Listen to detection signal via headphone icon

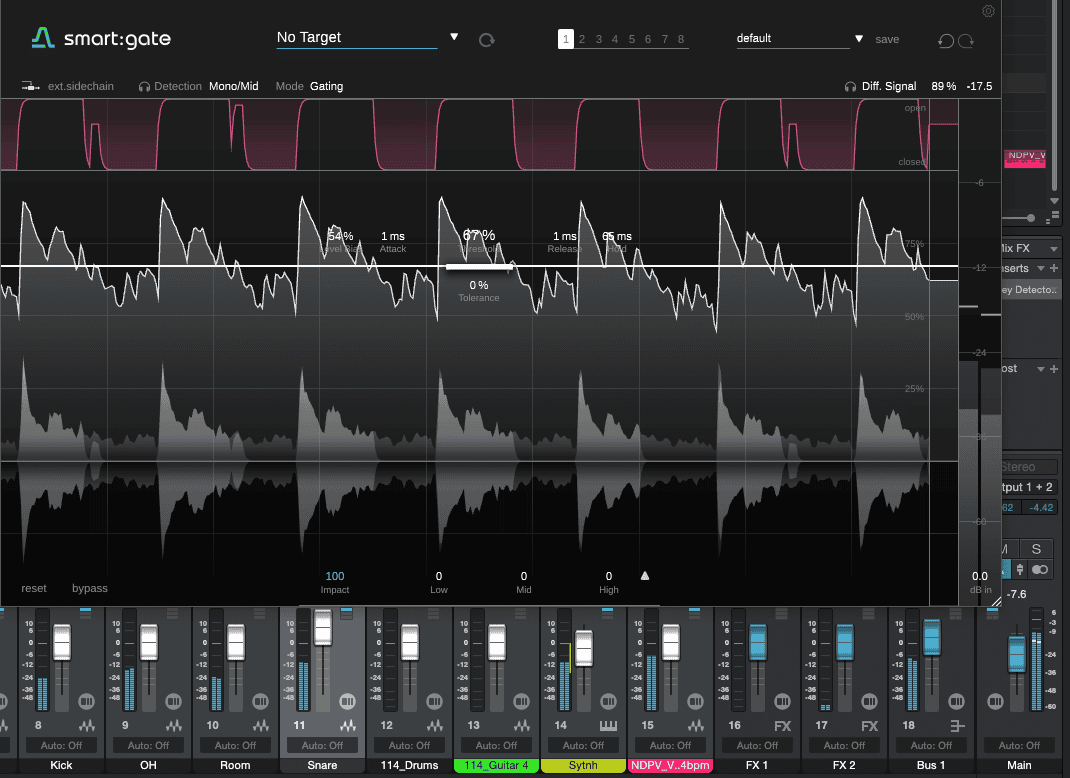click(x=144, y=87)
